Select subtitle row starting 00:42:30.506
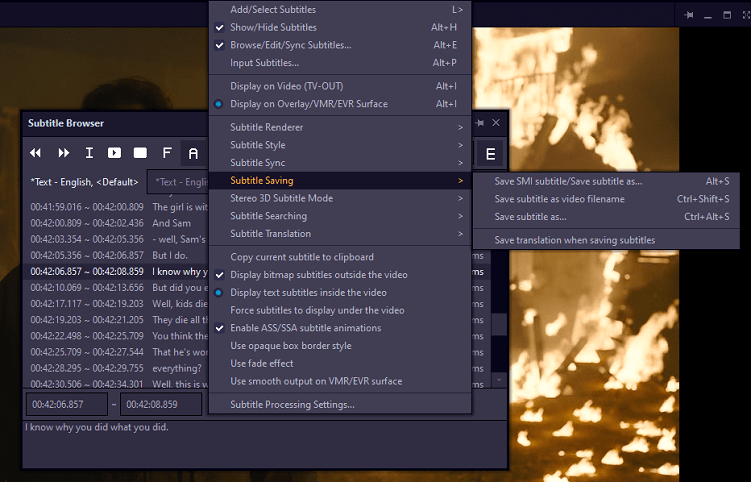This screenshot has height=482, width=751. (116, 383)
